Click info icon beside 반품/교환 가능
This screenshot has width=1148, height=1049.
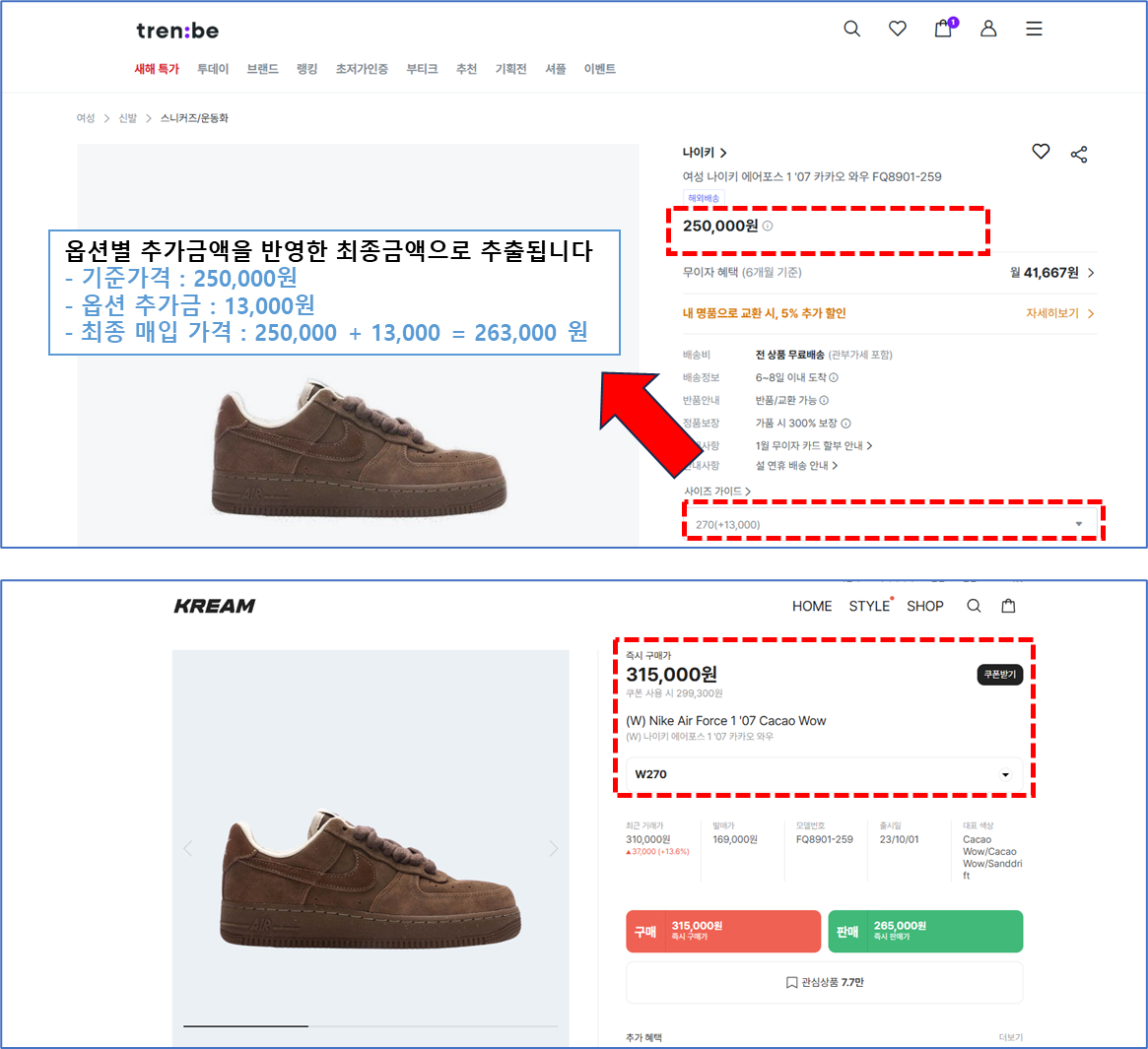click(824, 401)
